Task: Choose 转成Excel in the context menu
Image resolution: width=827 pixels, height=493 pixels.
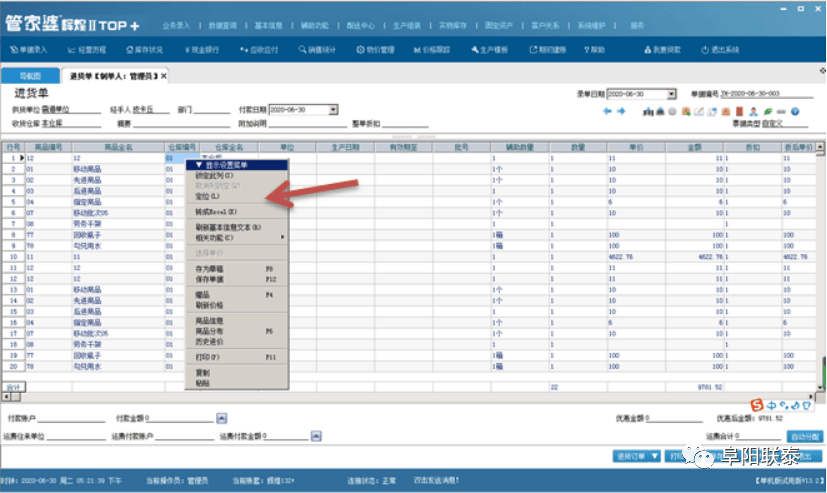Action: point(237,211)
